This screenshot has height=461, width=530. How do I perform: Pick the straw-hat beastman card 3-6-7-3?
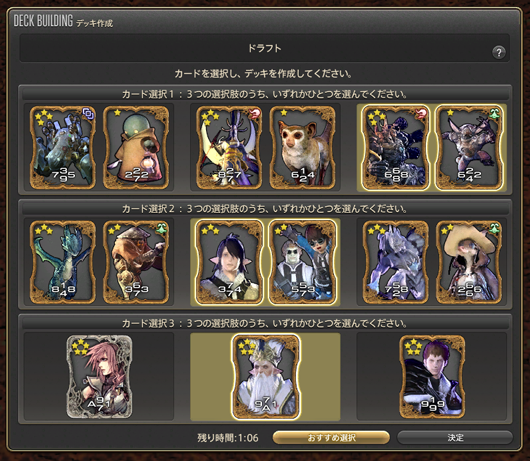pyautogui.click(x=136, y=262)
